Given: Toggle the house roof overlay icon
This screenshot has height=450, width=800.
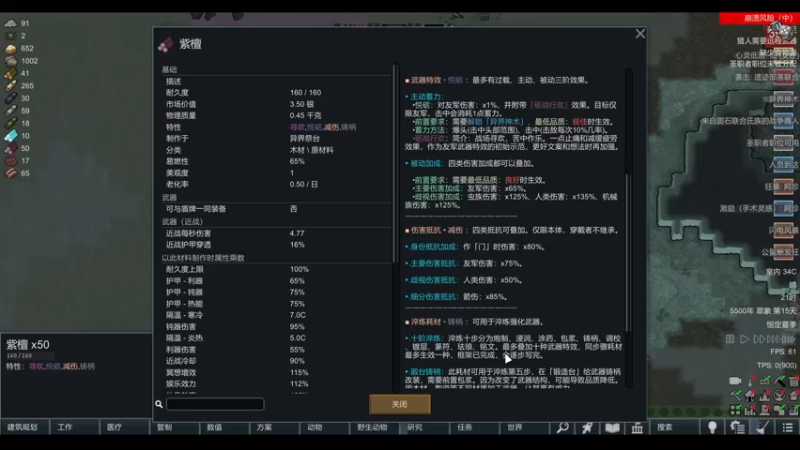Looking at the screenshot, I should click(750, 395).
